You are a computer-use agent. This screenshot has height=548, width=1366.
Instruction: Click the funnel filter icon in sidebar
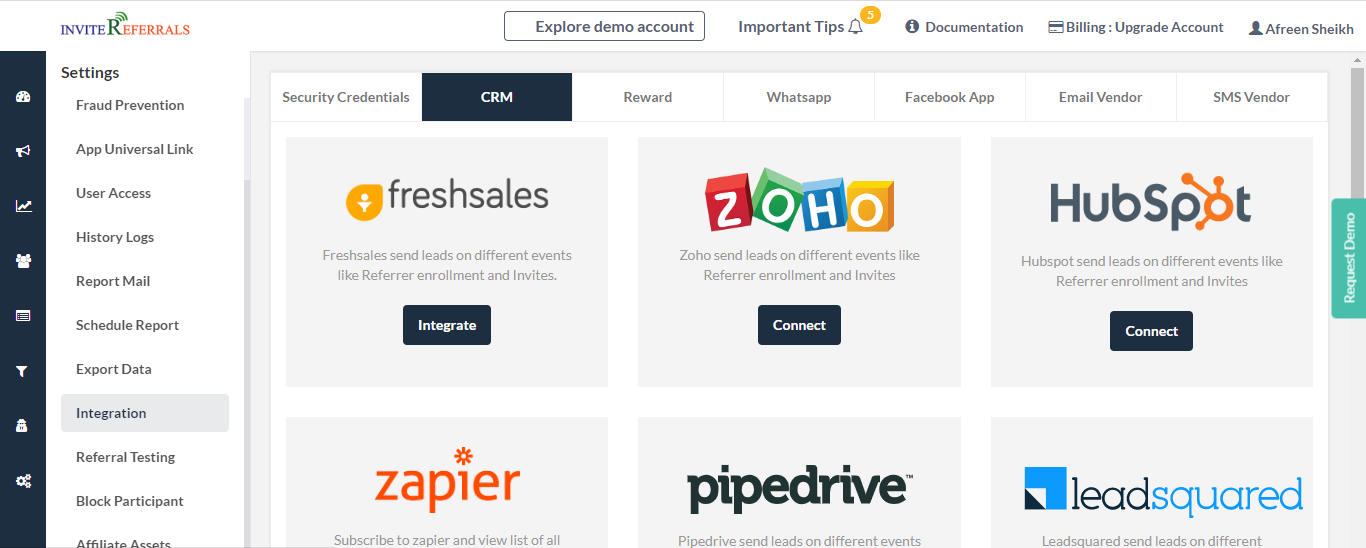point(23,371)
